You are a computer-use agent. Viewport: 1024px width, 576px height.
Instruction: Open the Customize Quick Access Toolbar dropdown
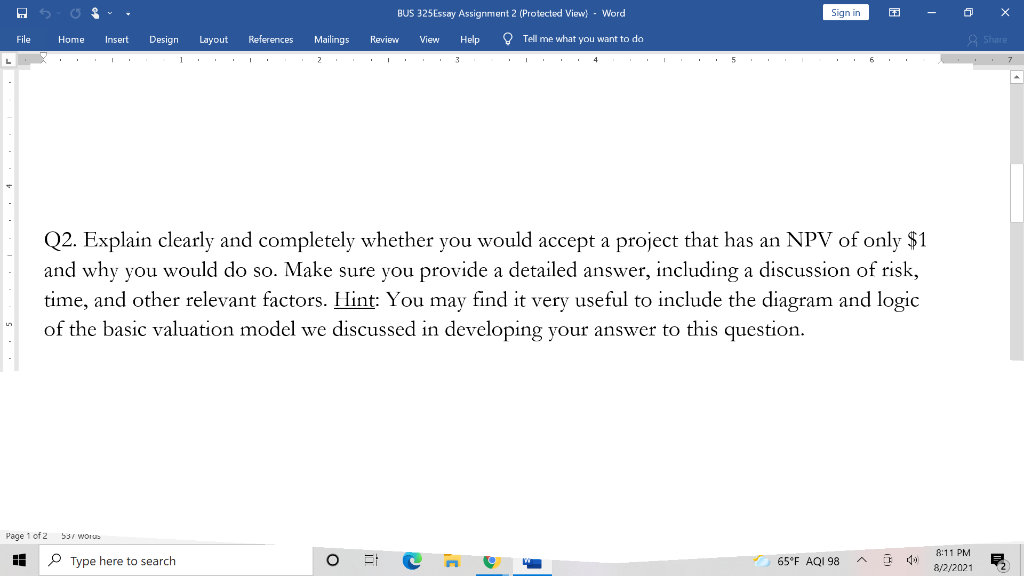click(127, 13)
